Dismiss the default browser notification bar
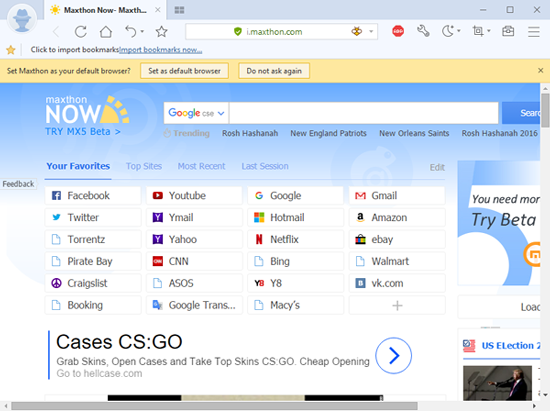Image resolution: width=550 pixels, height=411 pixels. click(541, 70)
